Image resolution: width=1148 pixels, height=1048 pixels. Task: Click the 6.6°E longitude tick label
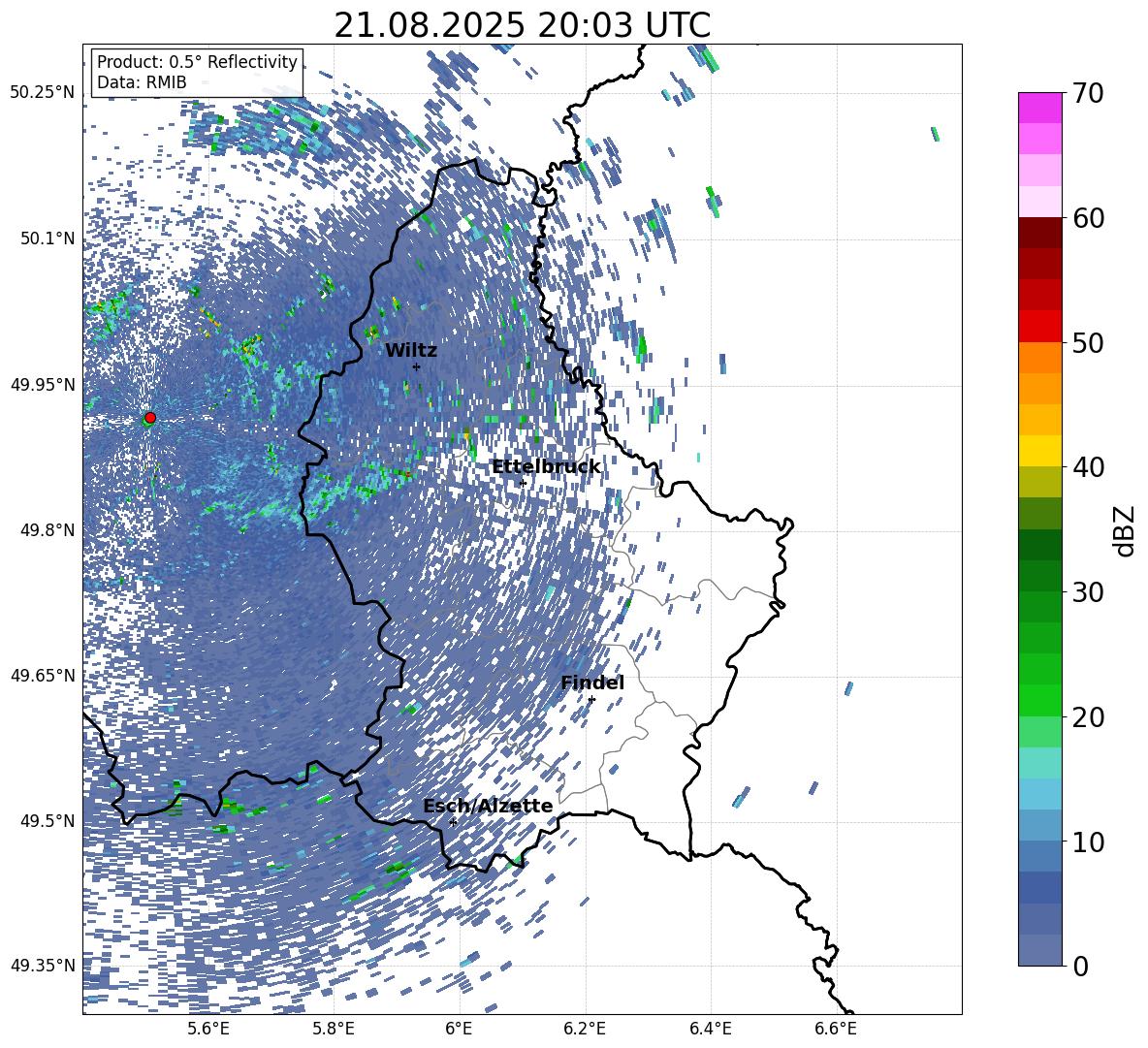(836, 1029)
